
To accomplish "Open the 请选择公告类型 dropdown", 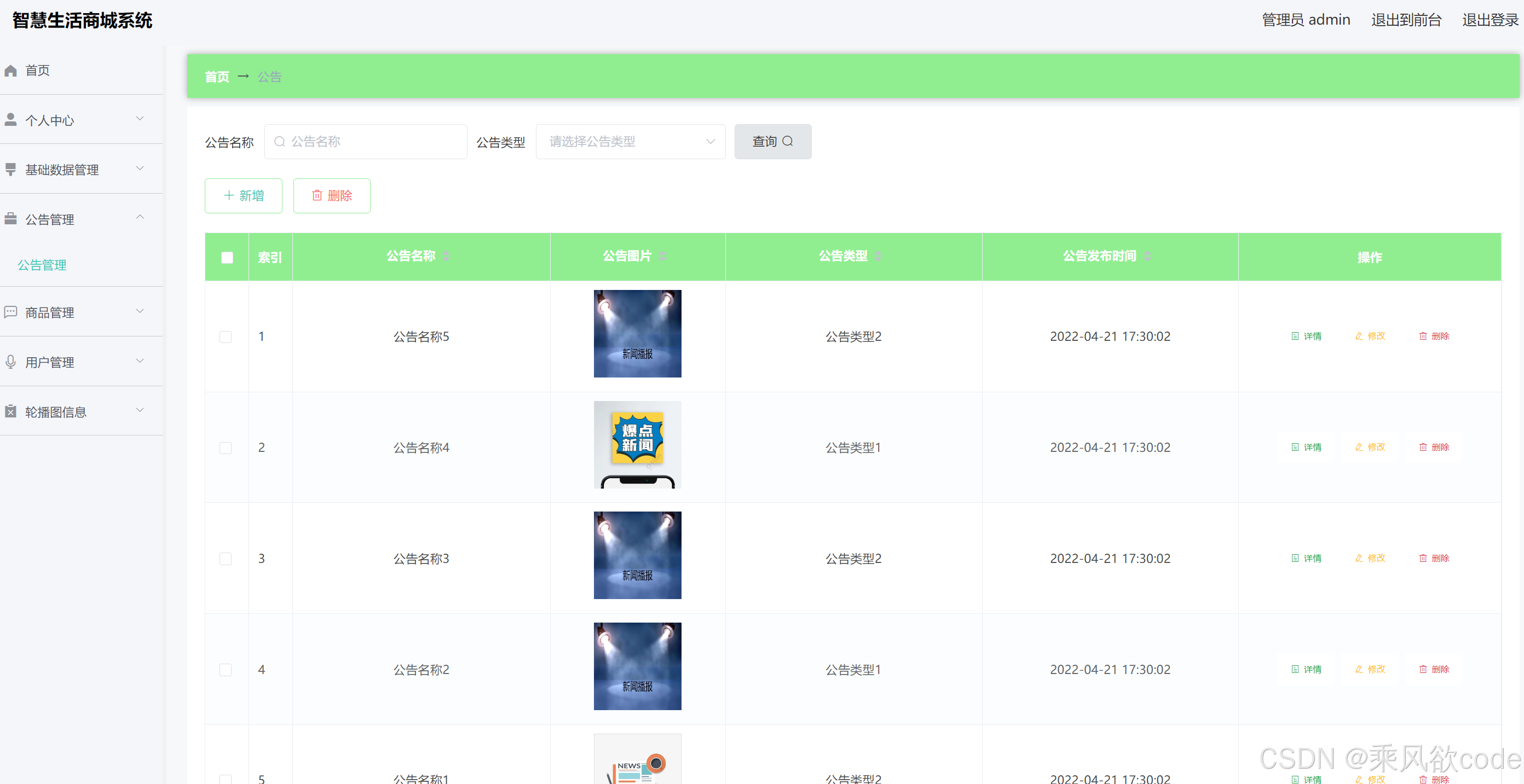I will [x=630, y=141].
